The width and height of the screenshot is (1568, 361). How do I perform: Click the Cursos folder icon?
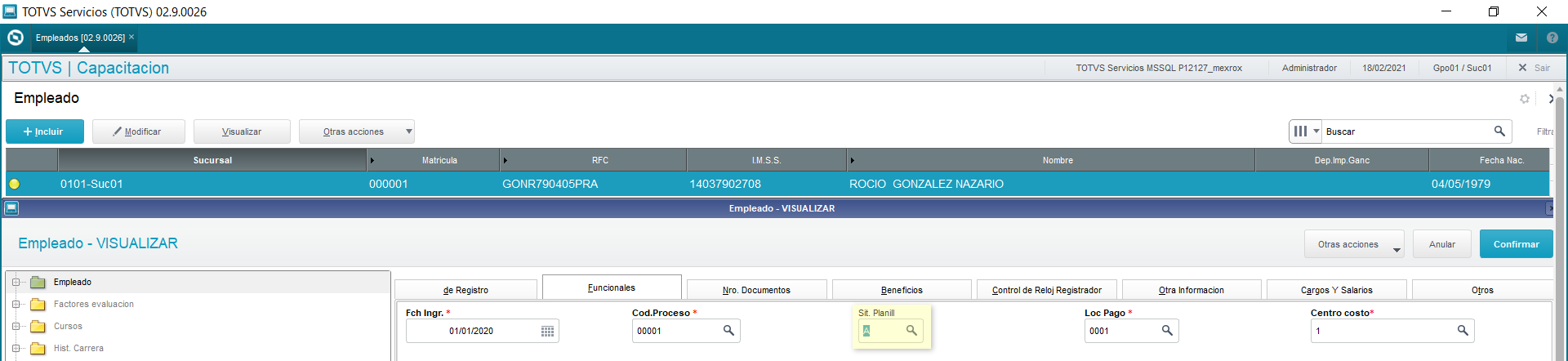[38, 327]
